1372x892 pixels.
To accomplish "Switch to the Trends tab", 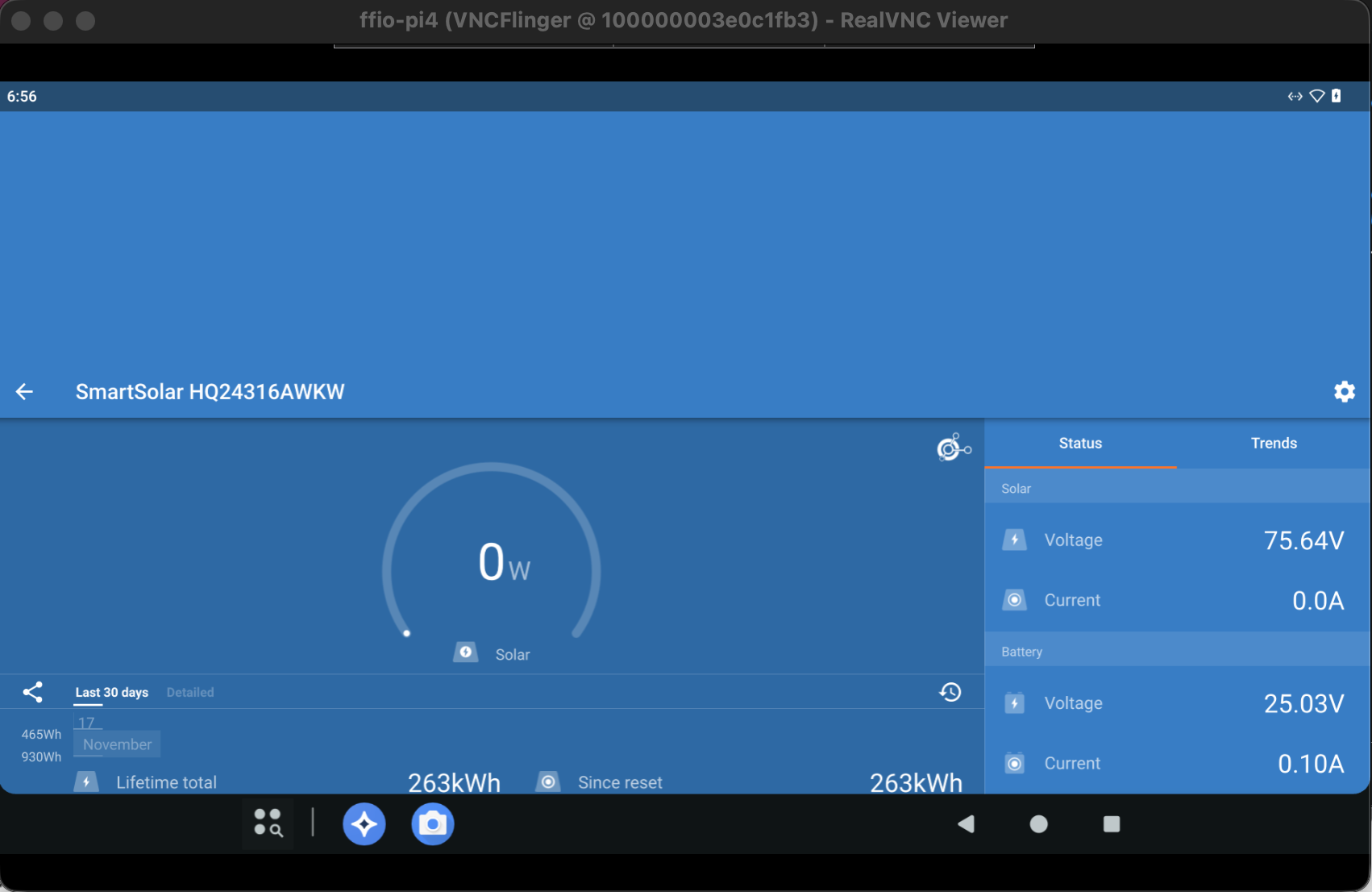I will click(x=1274, y=444).
